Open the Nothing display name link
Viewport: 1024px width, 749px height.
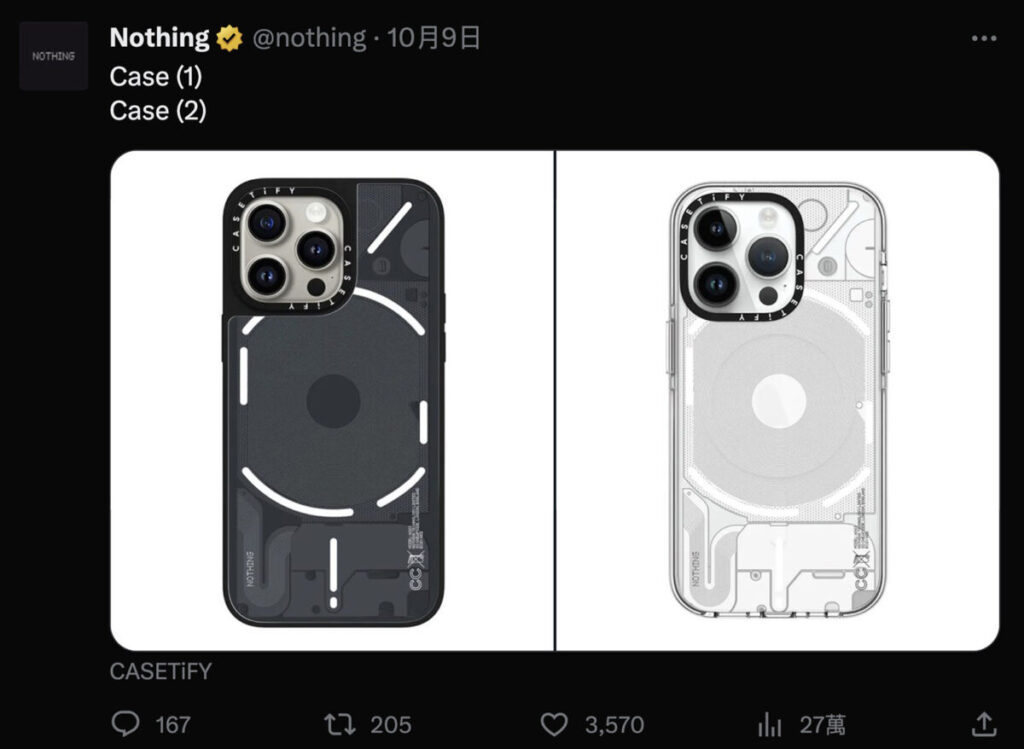pos(159,38)
